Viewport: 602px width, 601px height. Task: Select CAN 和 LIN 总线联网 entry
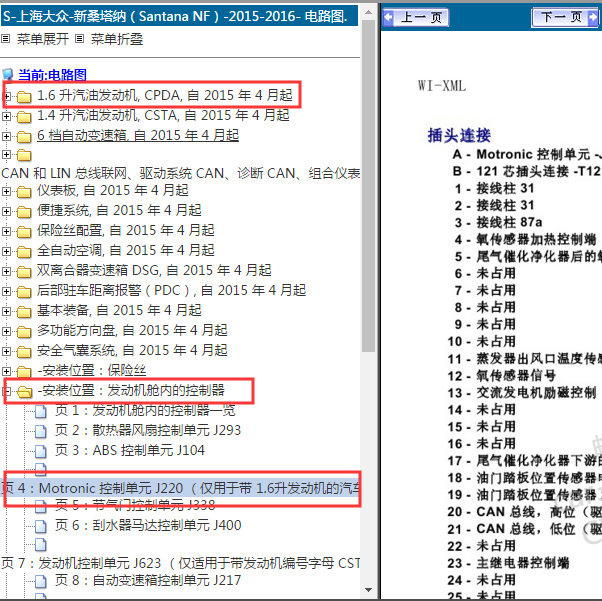coord(180,174)
